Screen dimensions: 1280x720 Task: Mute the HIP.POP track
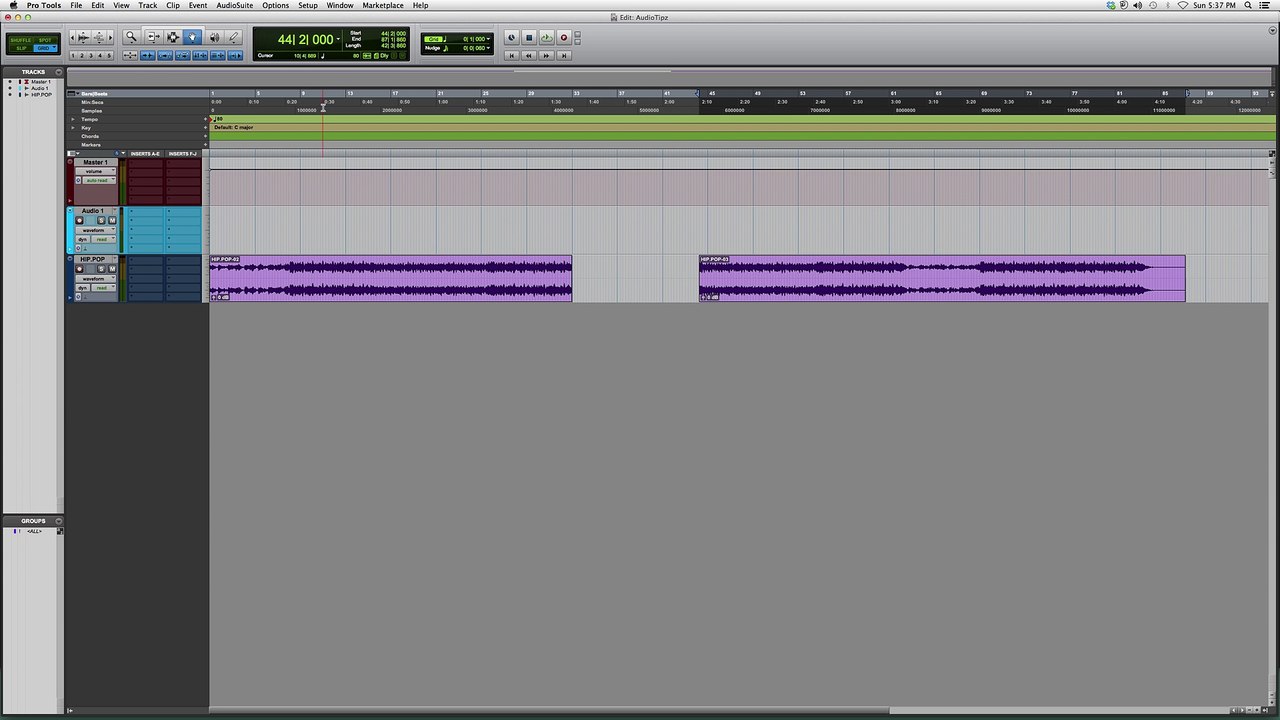tap(112, 269)
